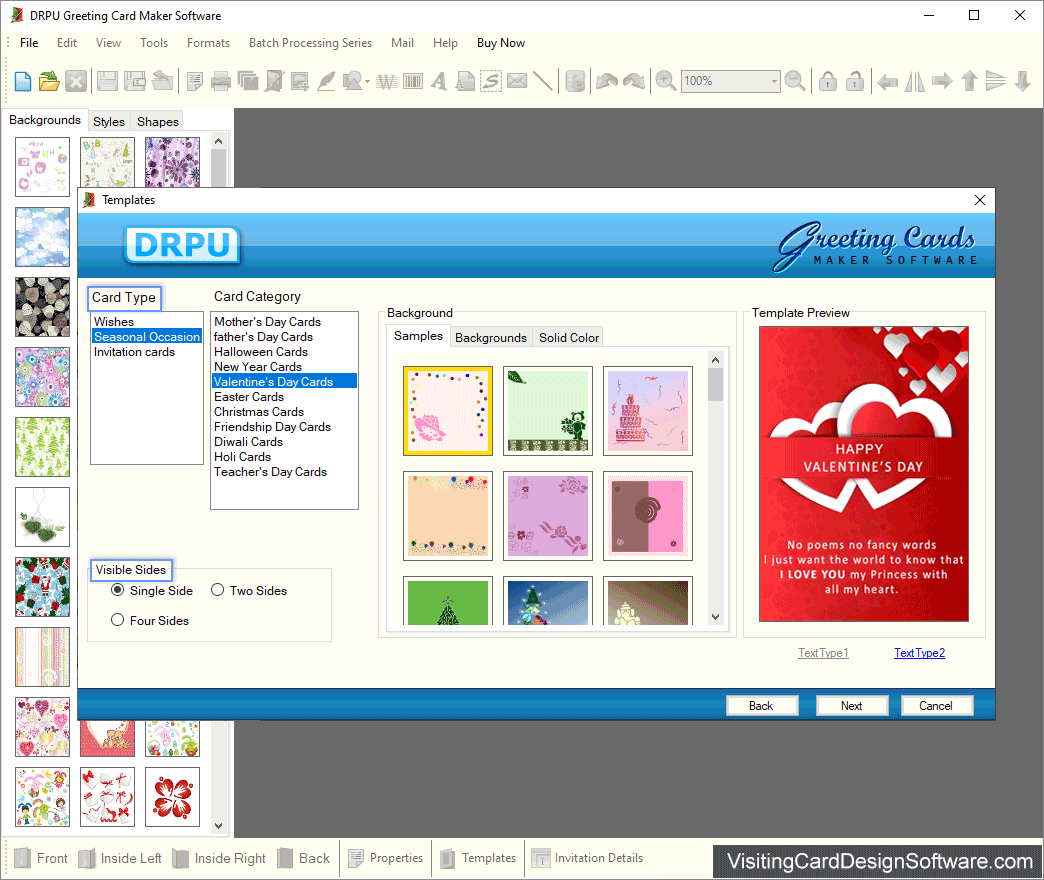Click the Barcode toolbar icon

tap(413, 81)
